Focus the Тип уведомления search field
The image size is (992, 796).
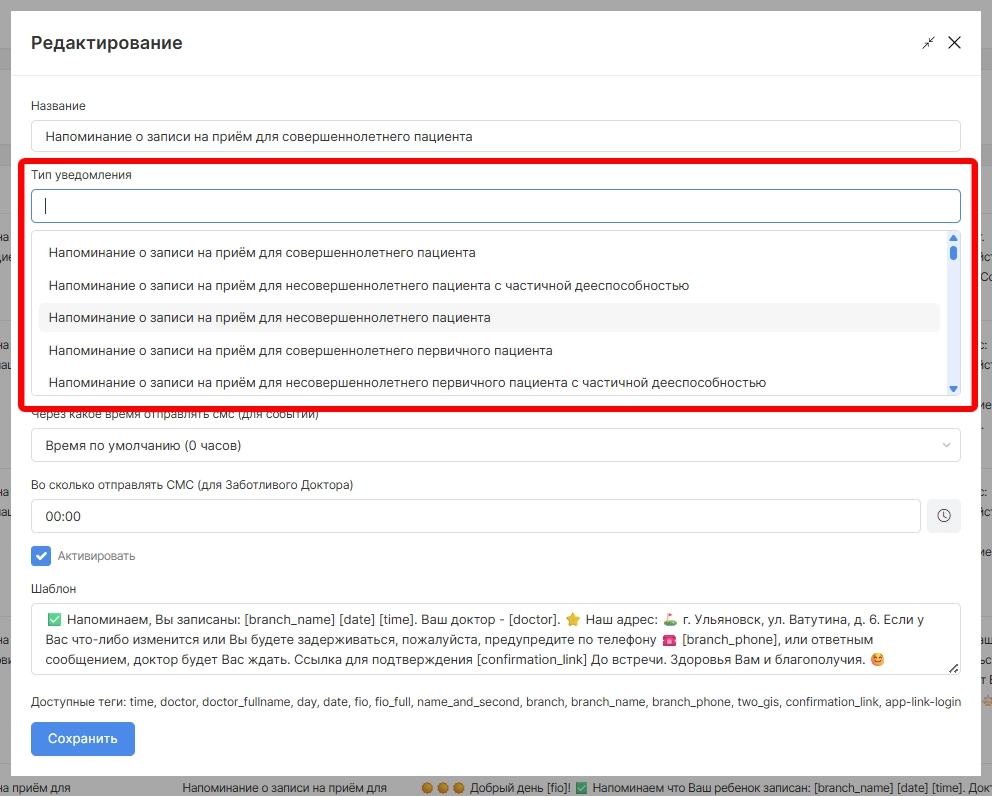(x=494, y=206)
